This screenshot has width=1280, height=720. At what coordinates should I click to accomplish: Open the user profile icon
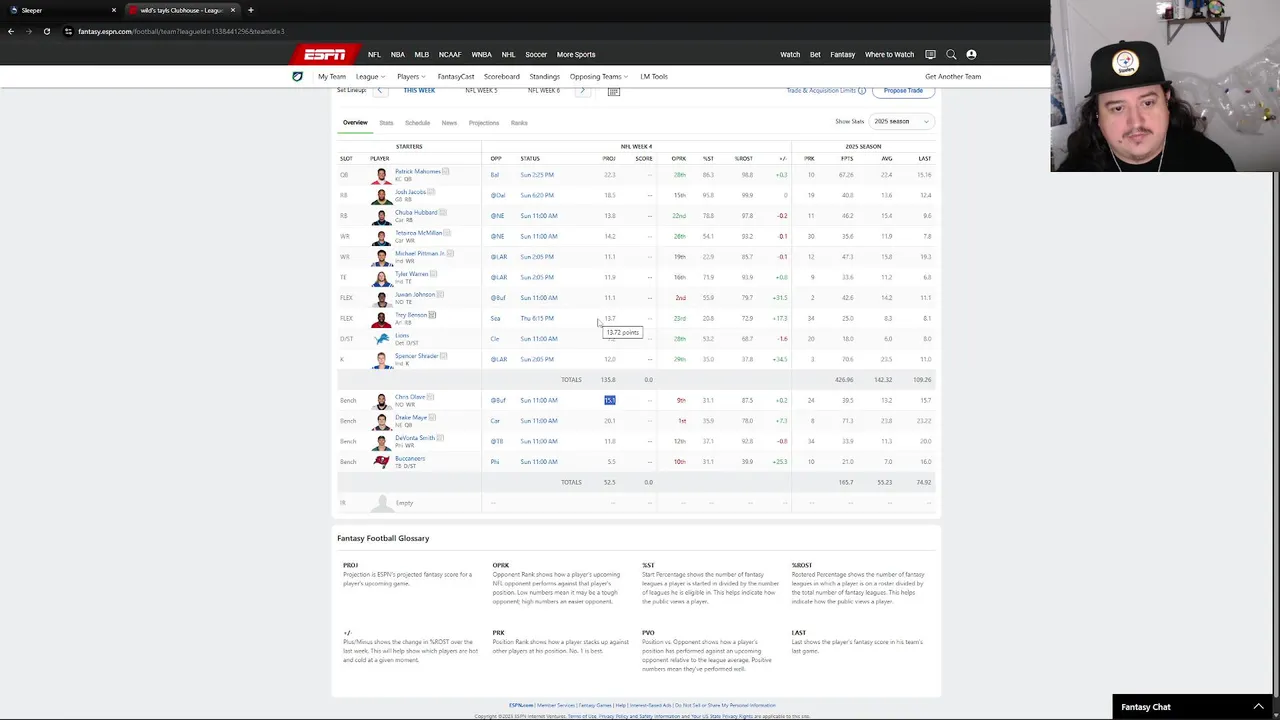[971, 55]
